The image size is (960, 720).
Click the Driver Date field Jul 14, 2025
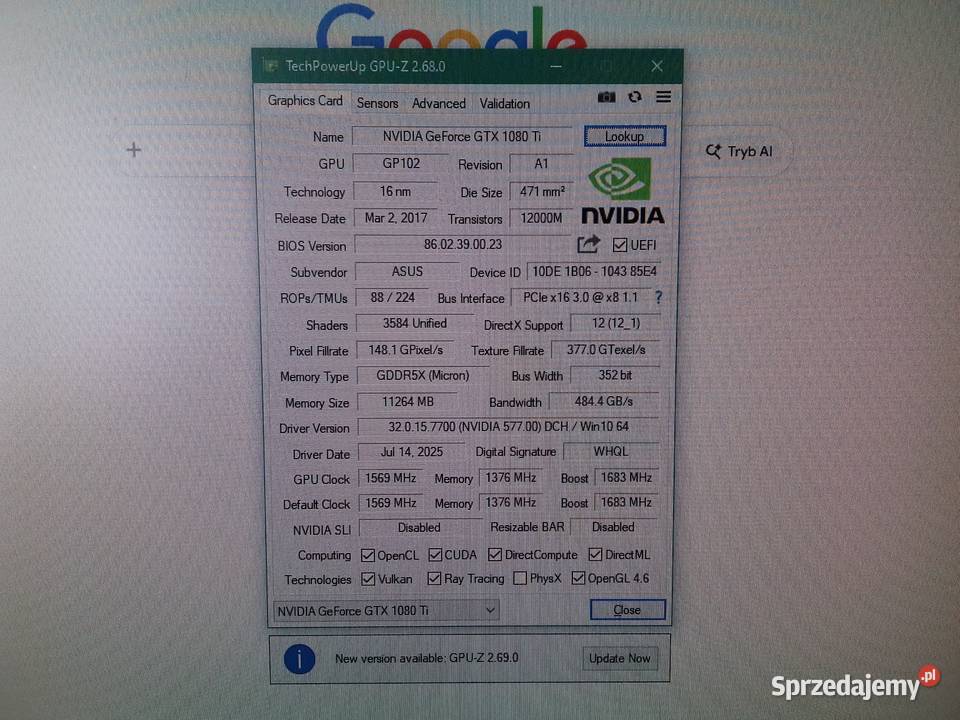tap(411, 452)
